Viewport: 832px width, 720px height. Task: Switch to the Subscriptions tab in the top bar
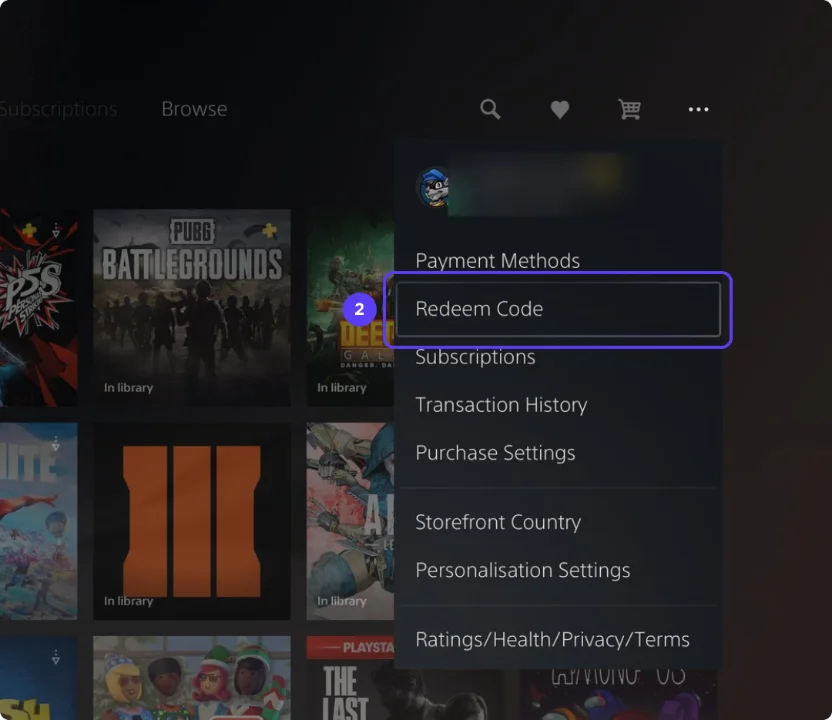pos(58,109)
